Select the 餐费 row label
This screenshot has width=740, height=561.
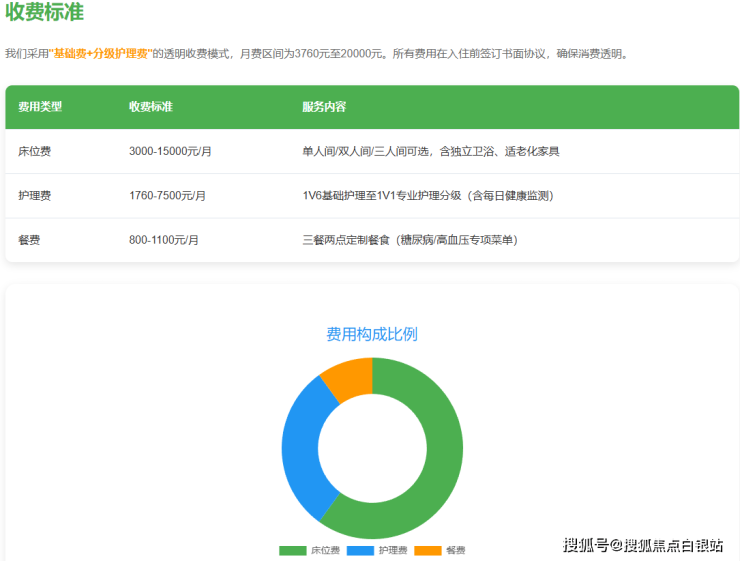[29, 240]
